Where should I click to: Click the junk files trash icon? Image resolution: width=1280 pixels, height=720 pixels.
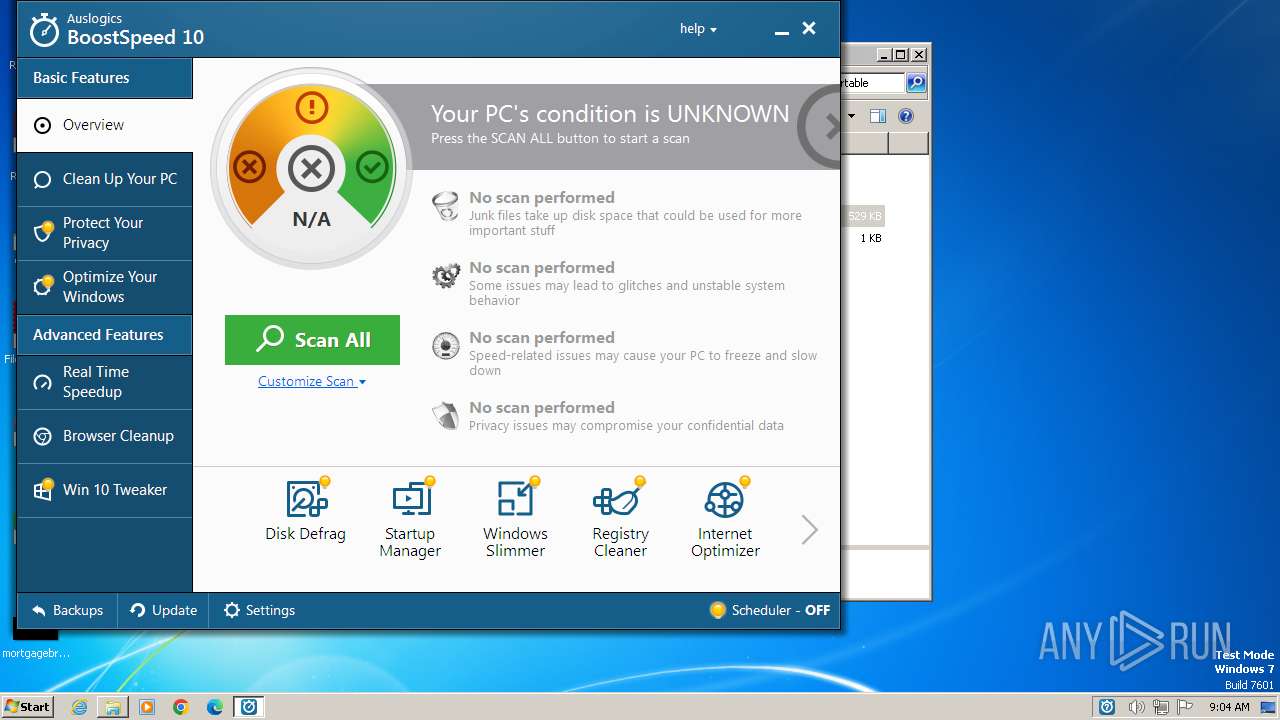tap(445, 207)
